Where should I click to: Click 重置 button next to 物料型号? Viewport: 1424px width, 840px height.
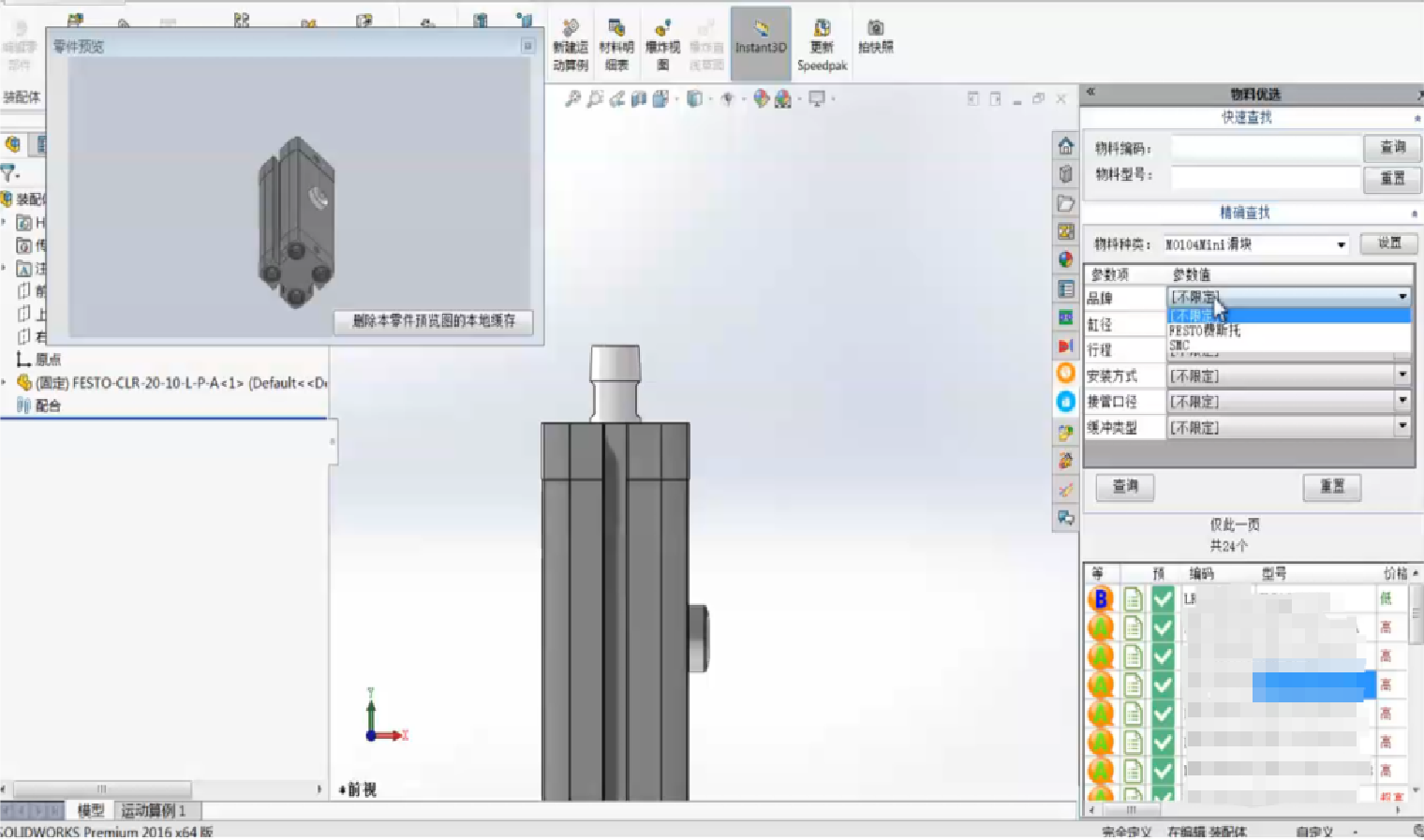(1392, 178)
